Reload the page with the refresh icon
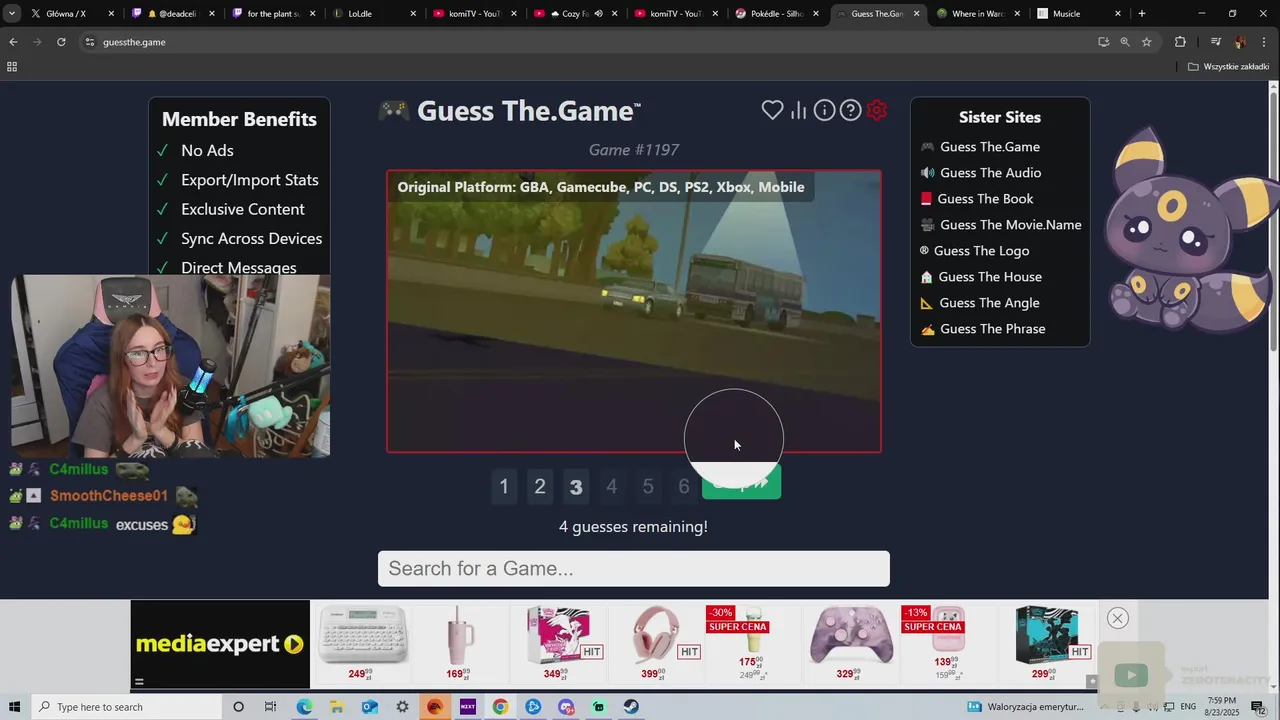 [x=61, y=42]
